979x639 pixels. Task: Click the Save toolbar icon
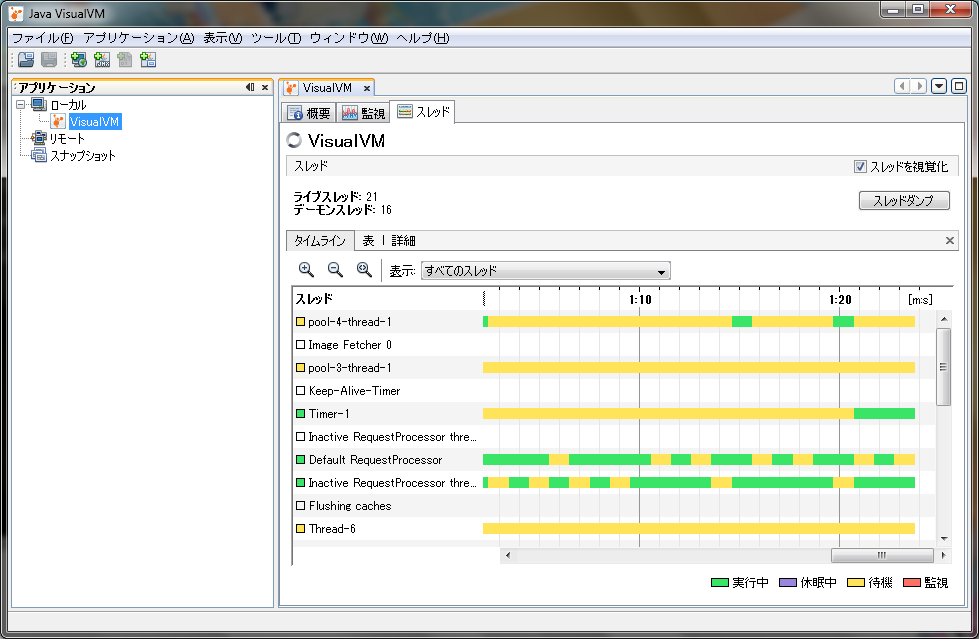49,60
